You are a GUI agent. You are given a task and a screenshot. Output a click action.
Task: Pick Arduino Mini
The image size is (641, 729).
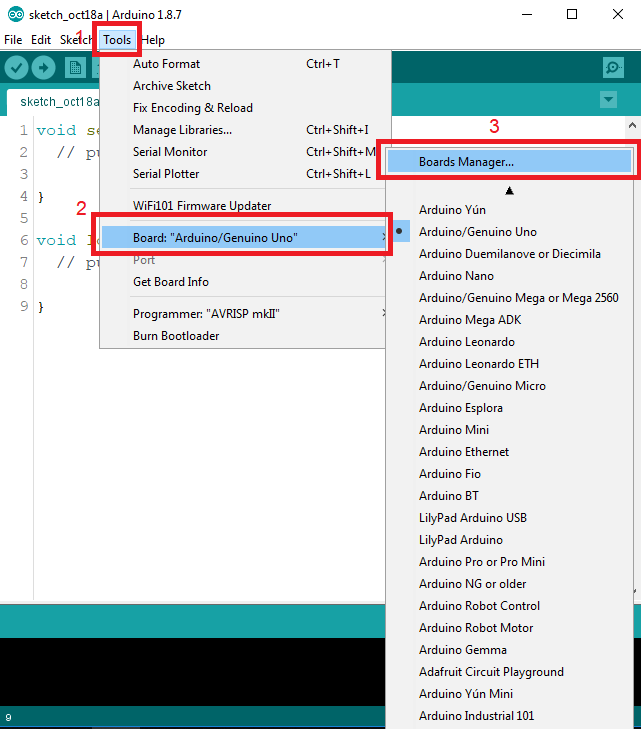point(509,430)
